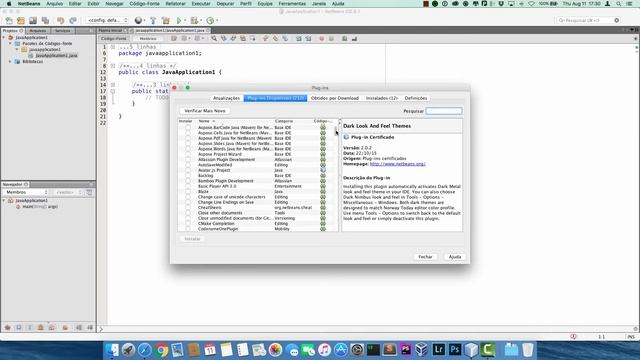
Task: Click the Debug Project toolbar icon
Action: (194, 20)
